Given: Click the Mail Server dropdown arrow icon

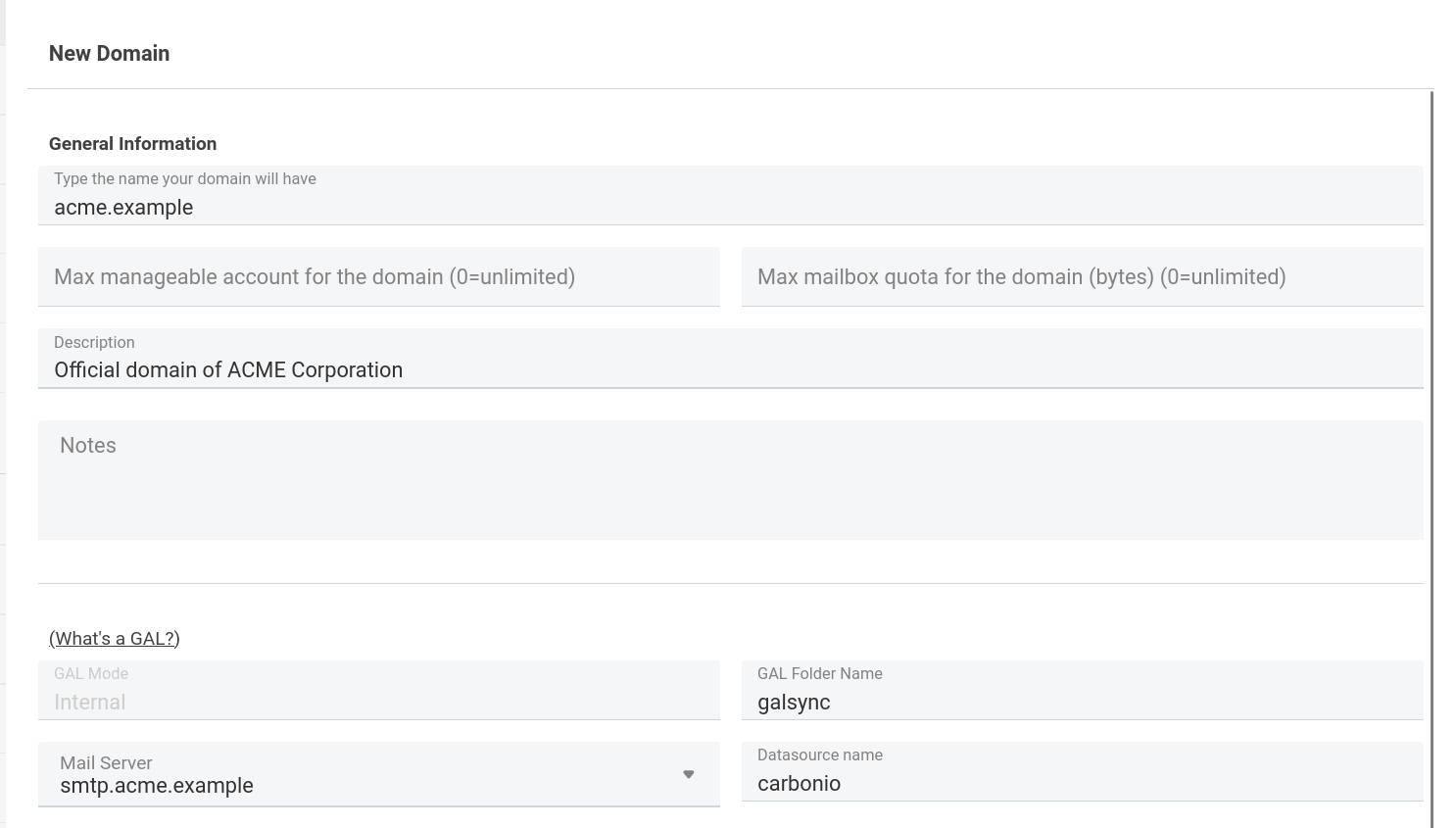Looking at the screenshot, I should point(689,774).
